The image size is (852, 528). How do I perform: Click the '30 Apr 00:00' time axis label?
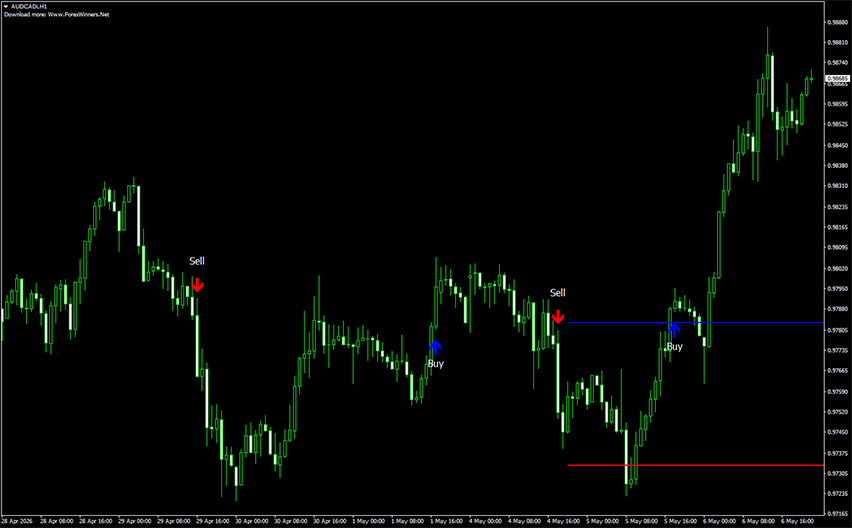[x=252, y=521]
